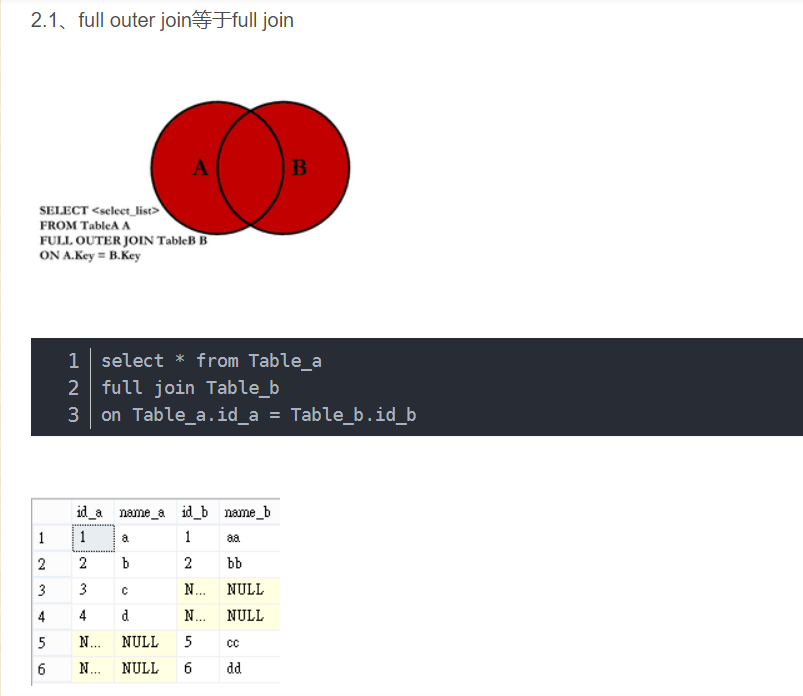Click the name_a cell containing 'c'
Viewport: 803px width, 696px height.
pyautogui.click(x=145, y=590)
